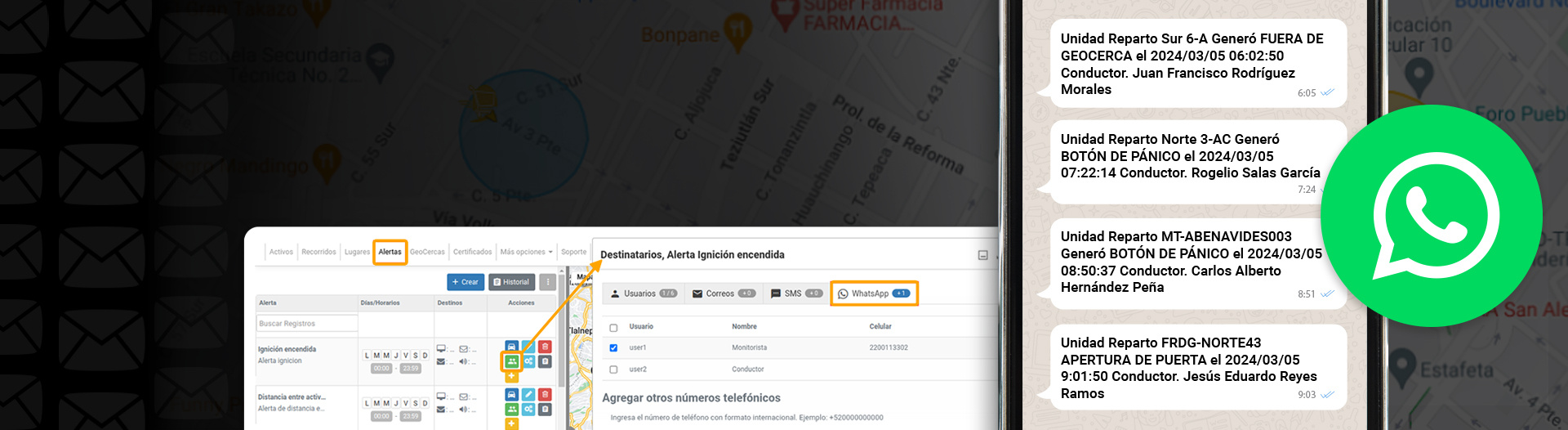This screenshot has height=430, width=1568.
Task: Open settings gears for Ignición encendida
Action: click(528, 361)
